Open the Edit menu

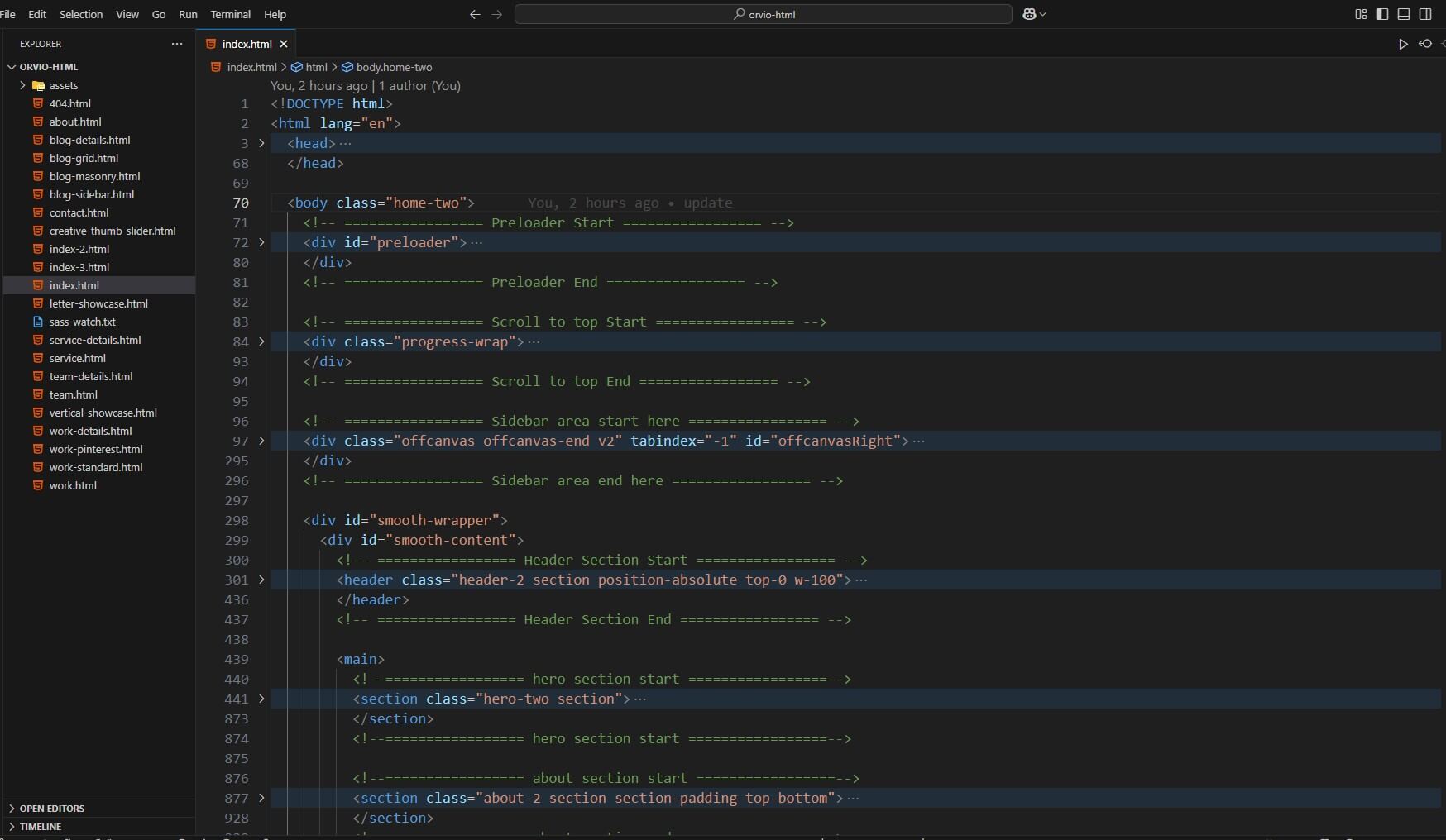coord(37,14)
